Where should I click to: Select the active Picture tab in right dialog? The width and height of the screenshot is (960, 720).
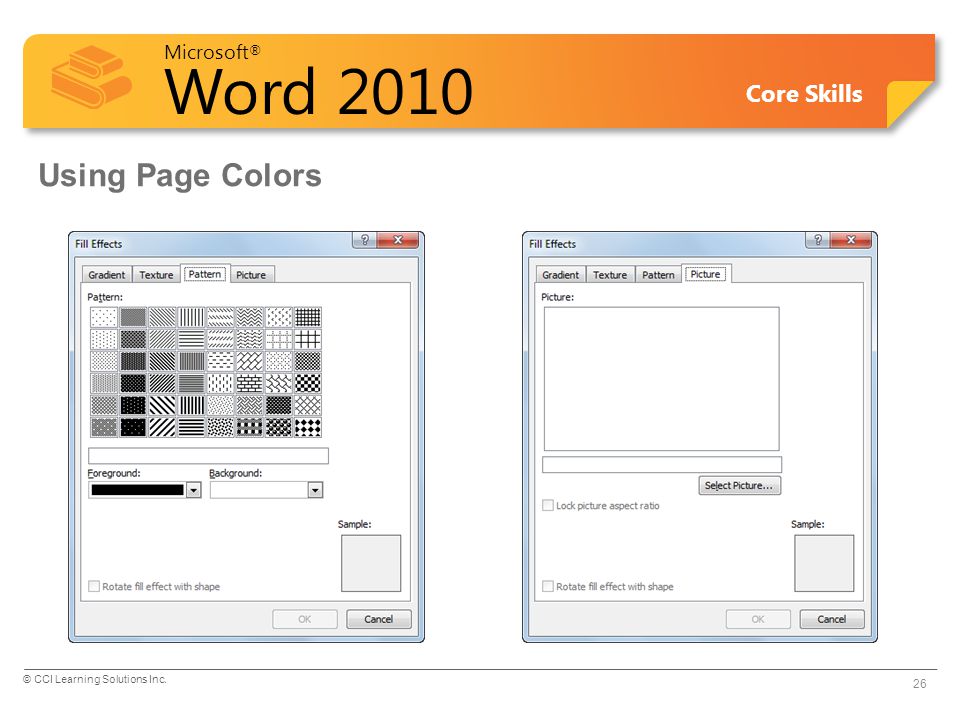pos(705,274)
